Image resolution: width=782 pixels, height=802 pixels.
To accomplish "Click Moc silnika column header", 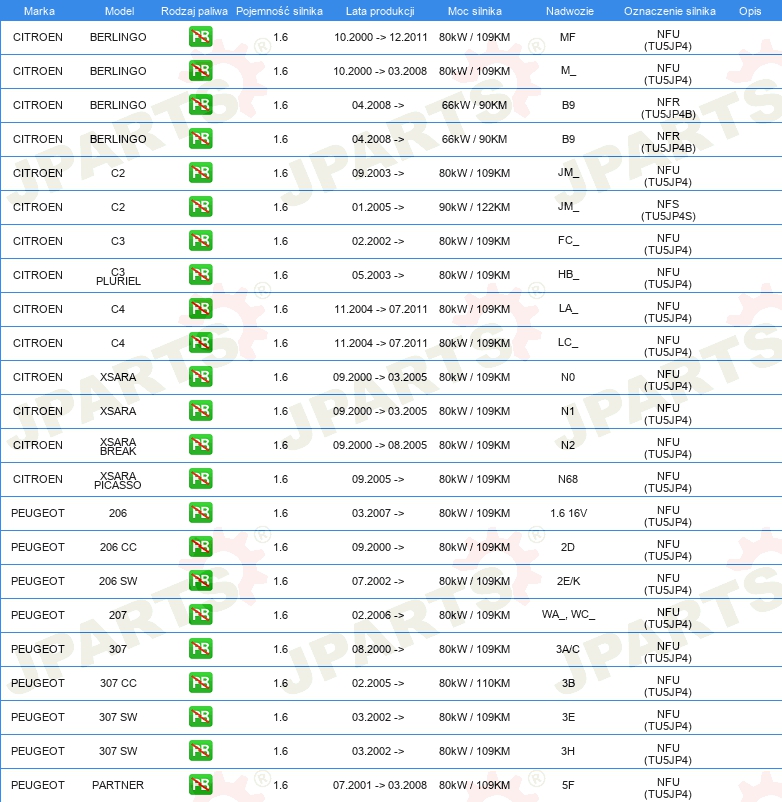I will pos(475,11).
